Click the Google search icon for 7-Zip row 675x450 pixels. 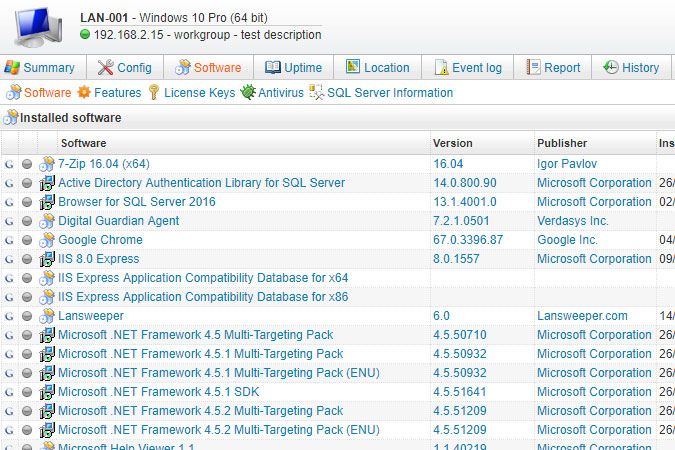[9, 164]
